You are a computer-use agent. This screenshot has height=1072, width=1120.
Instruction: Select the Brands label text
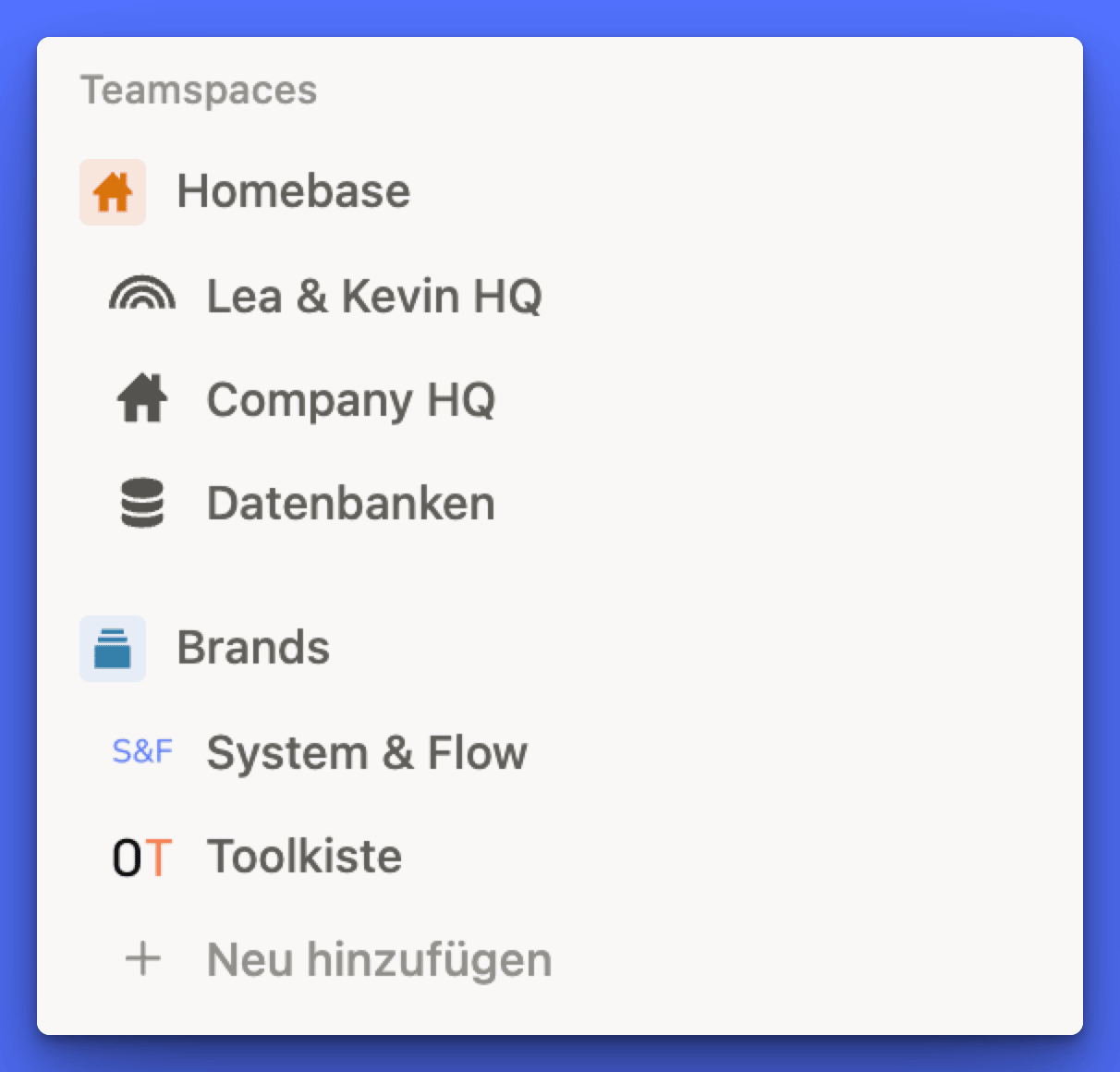tap(253, 648)
